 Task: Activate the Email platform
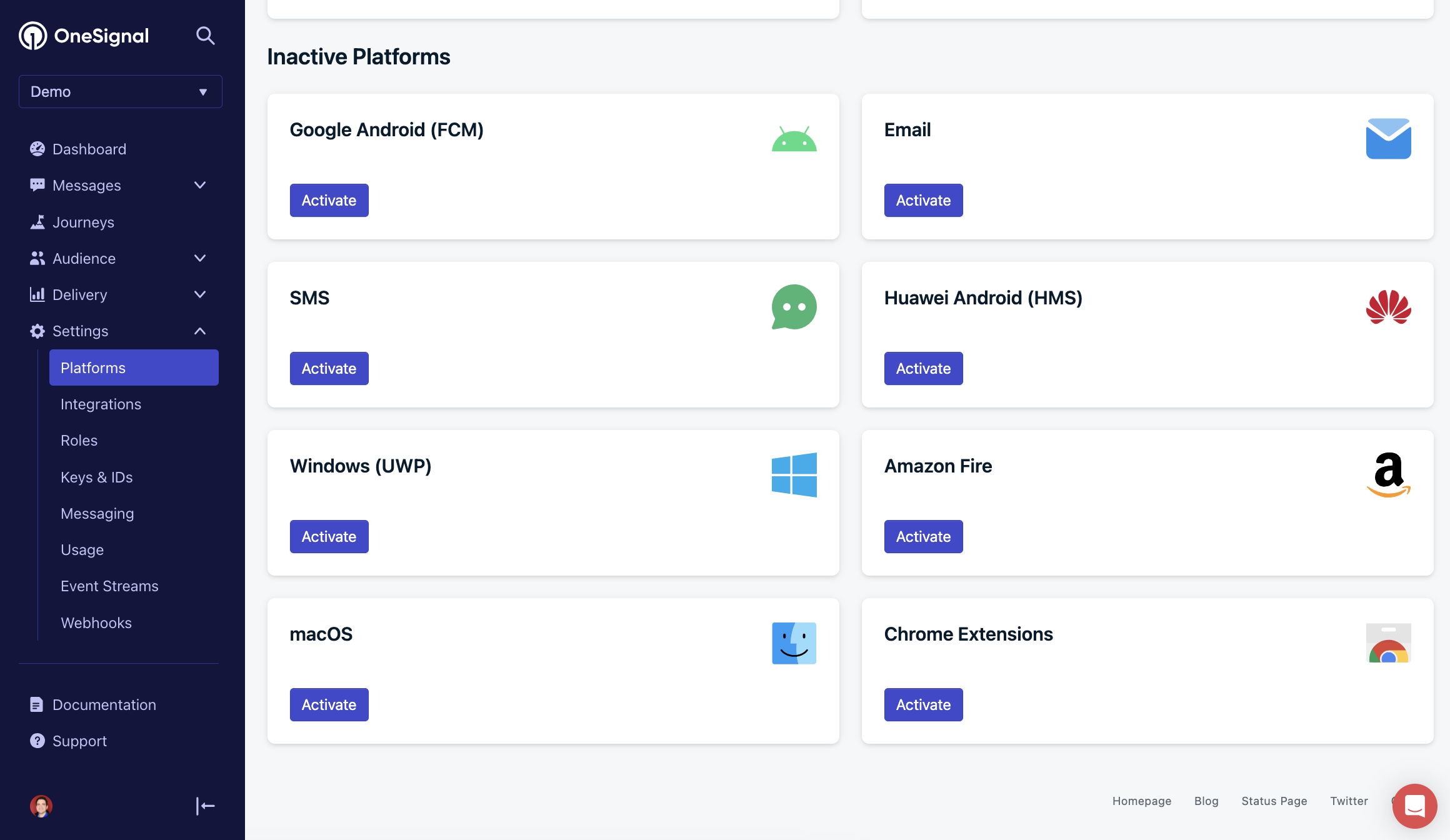pos(923,200)
